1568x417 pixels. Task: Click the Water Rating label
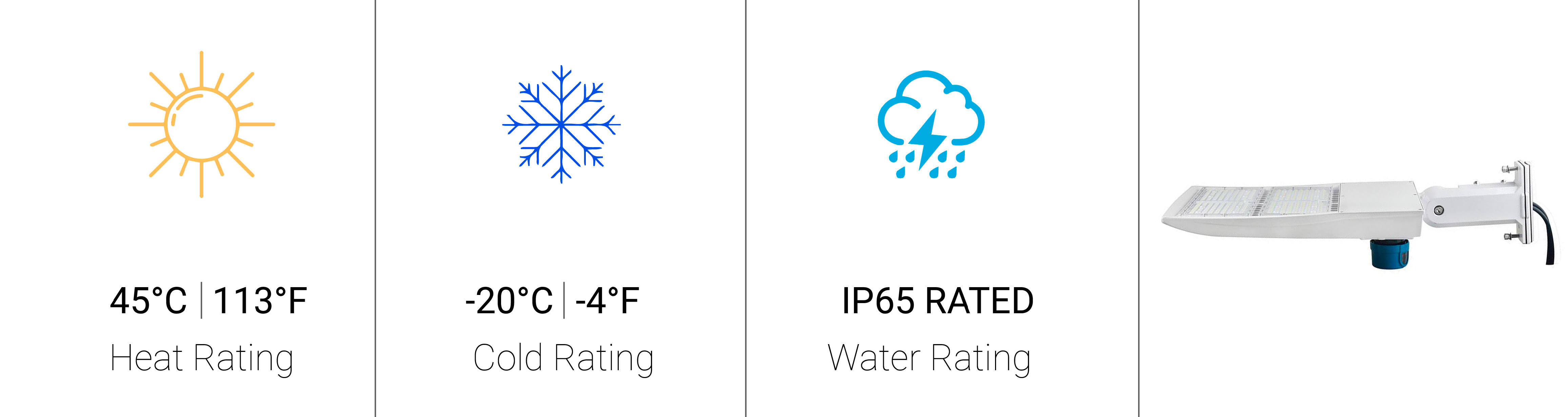[929, 359]
